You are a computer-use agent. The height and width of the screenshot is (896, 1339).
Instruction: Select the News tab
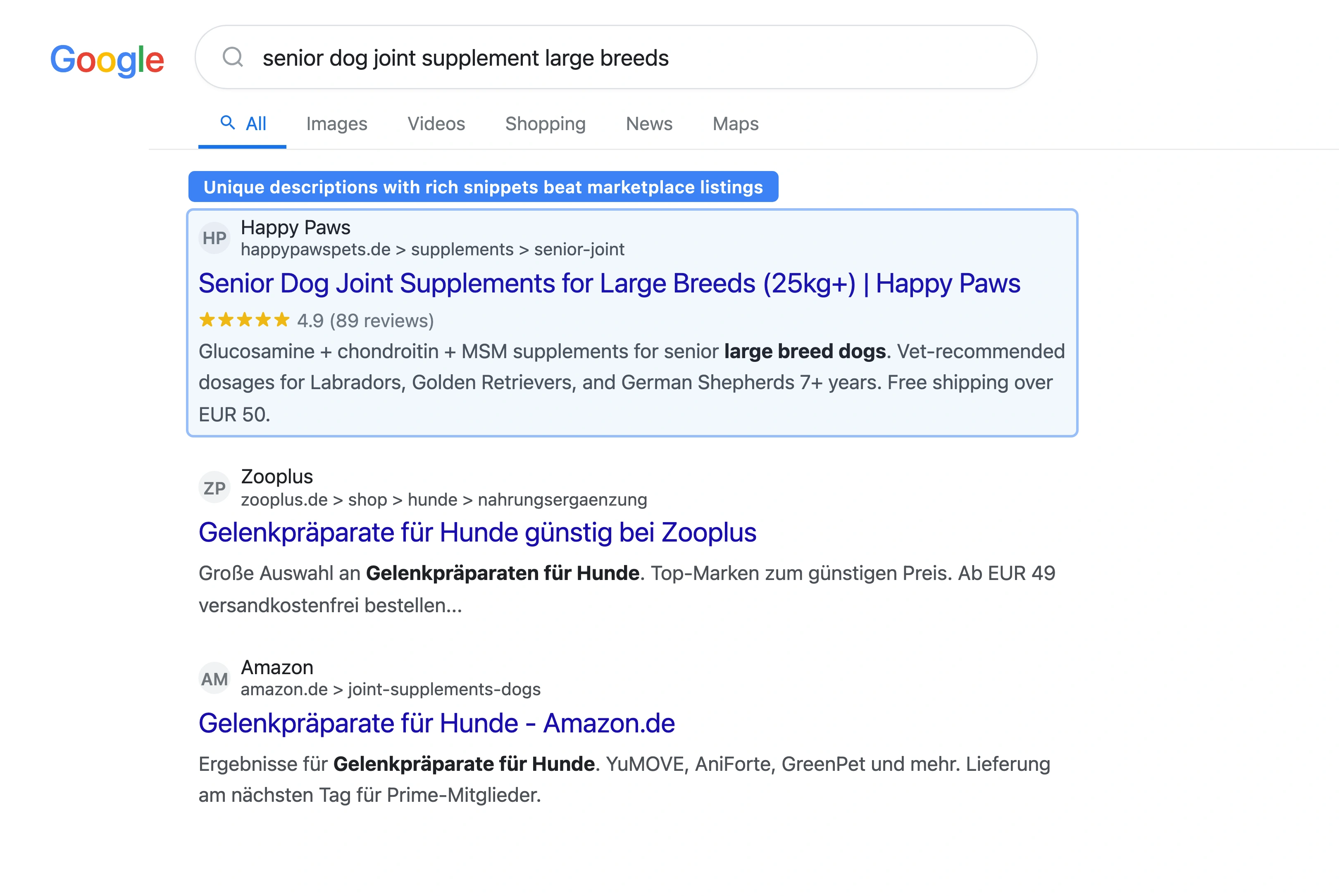tap(648, 124)
